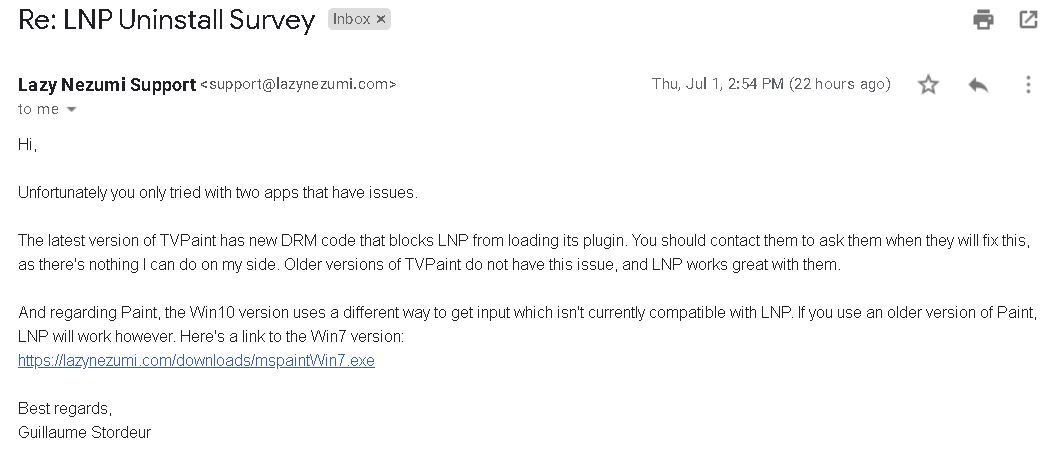Screen dimensions: 1049x458
Task: Click the signature name Guillaume Stordeur
Action: click(x=84, y=433)
